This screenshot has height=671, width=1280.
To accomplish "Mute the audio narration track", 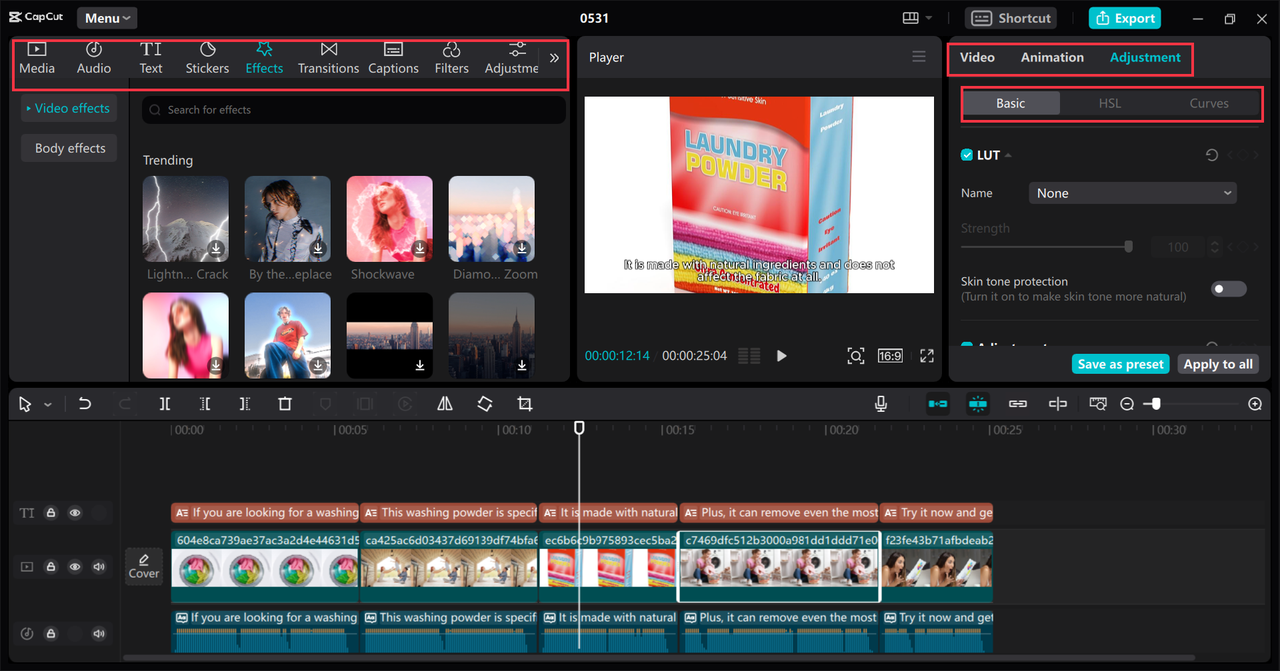I will click(x=99, y=634).
